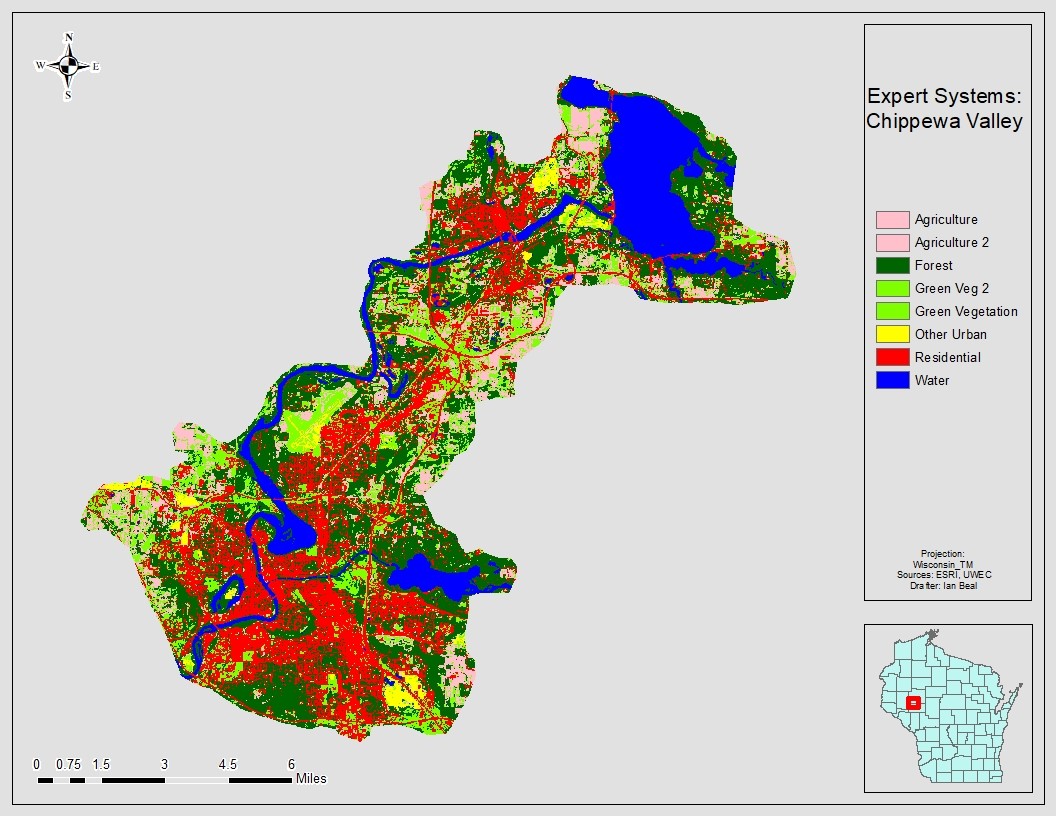
Task: Select the Water legend swatch
Action: (x=890, y=380)
